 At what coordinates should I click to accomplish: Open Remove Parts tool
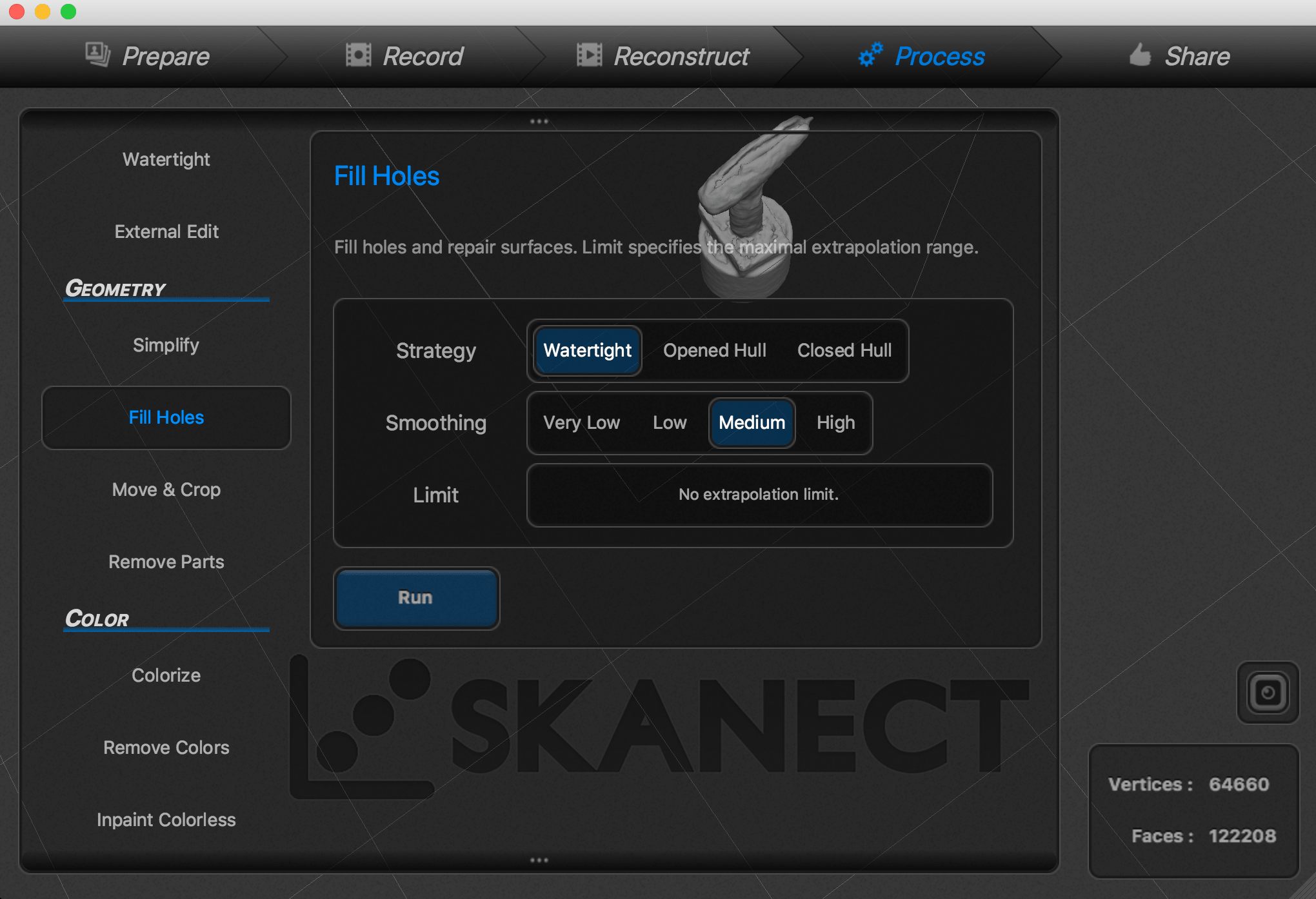coord(166,562)
